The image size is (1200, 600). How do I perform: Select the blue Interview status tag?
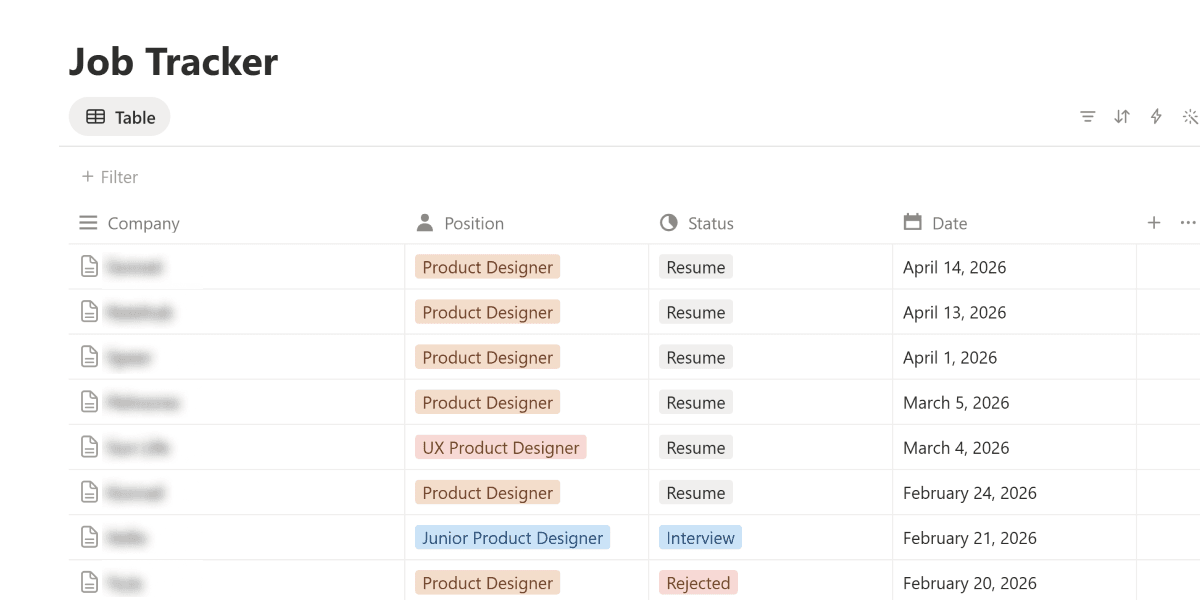700,538
